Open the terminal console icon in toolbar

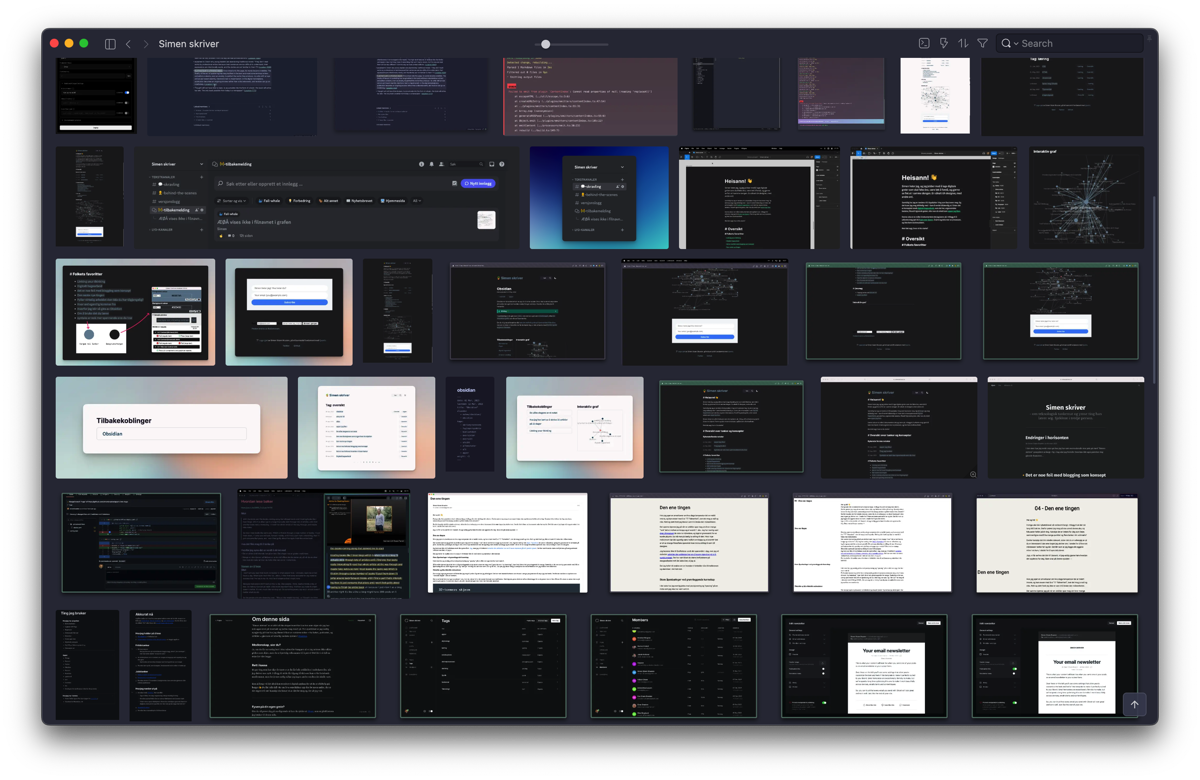coord(924,44)
